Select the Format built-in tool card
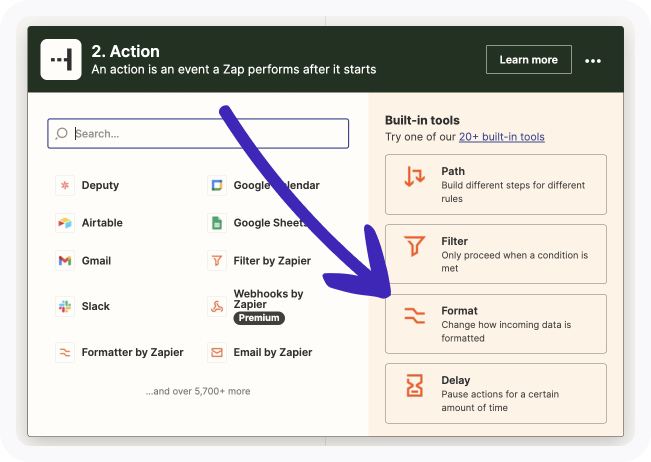The image size is (651, 462). click(x=495, y=324)
